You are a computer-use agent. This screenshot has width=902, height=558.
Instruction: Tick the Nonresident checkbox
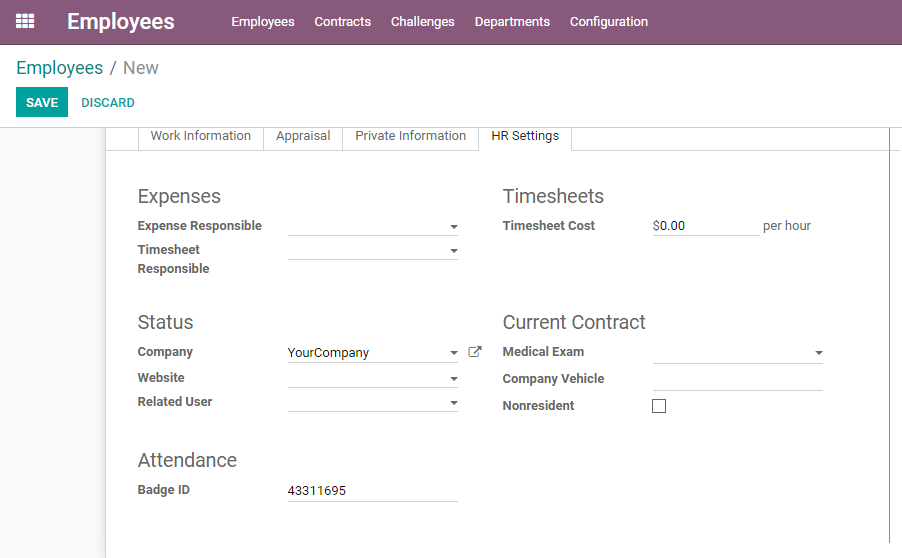coord(659,406)
